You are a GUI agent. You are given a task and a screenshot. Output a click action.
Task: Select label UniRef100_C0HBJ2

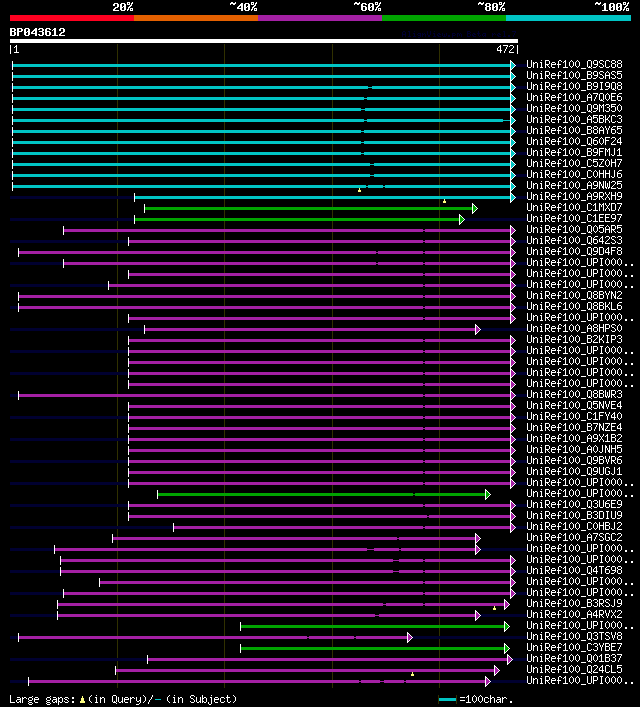click(x=574, y=526)
